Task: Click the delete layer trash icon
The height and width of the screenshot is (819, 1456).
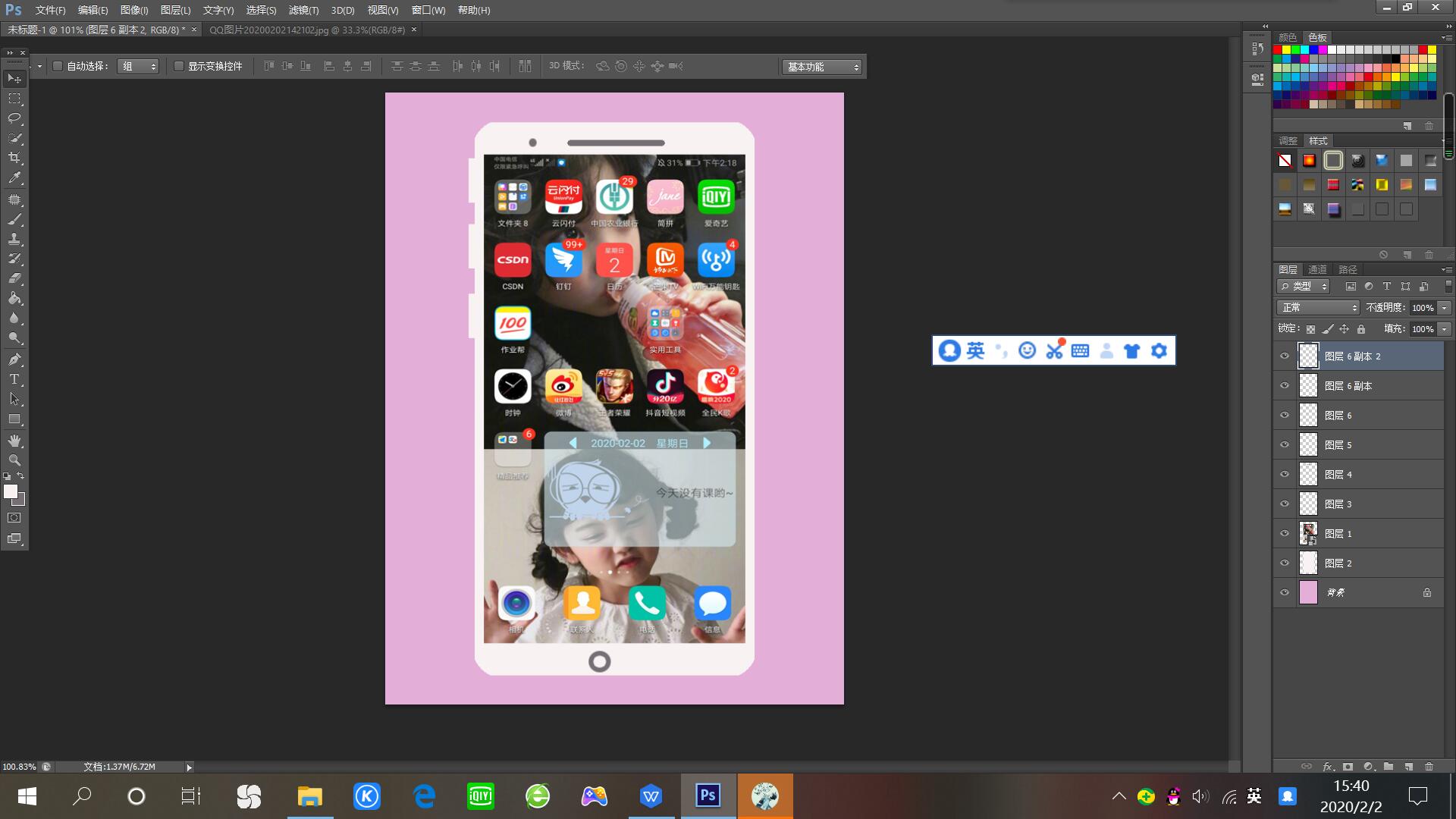Action: point(1429,767)
